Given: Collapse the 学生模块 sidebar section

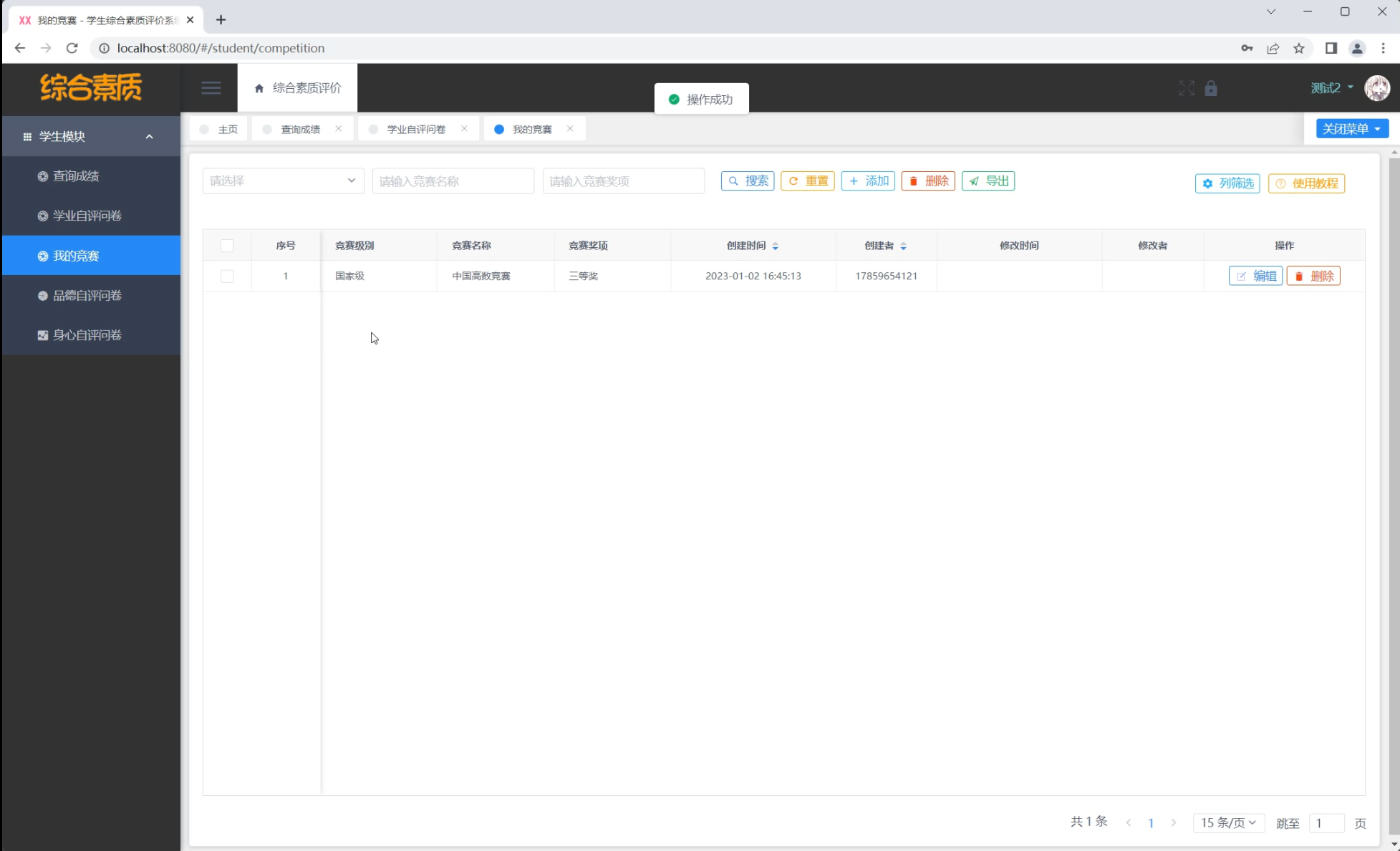Looking at the screenshot, I should 150,136.
